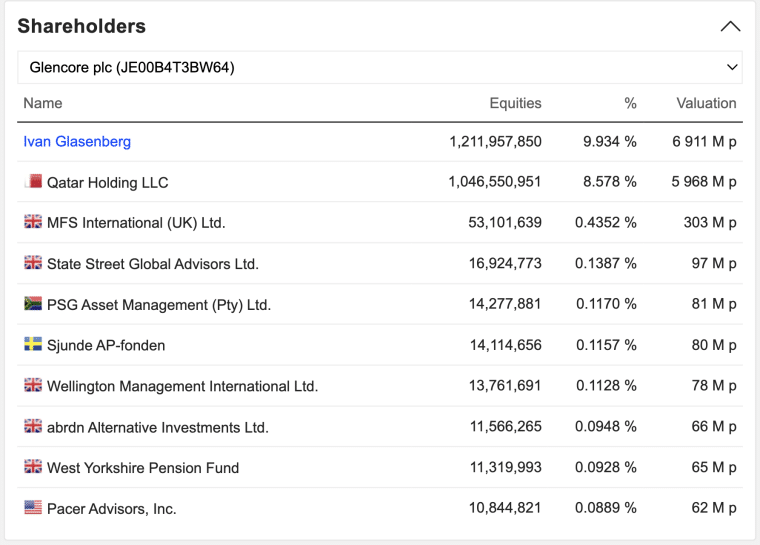
Task: Click Sweden flag beside Sjunde AP-fonden
Action: point(33,344)
